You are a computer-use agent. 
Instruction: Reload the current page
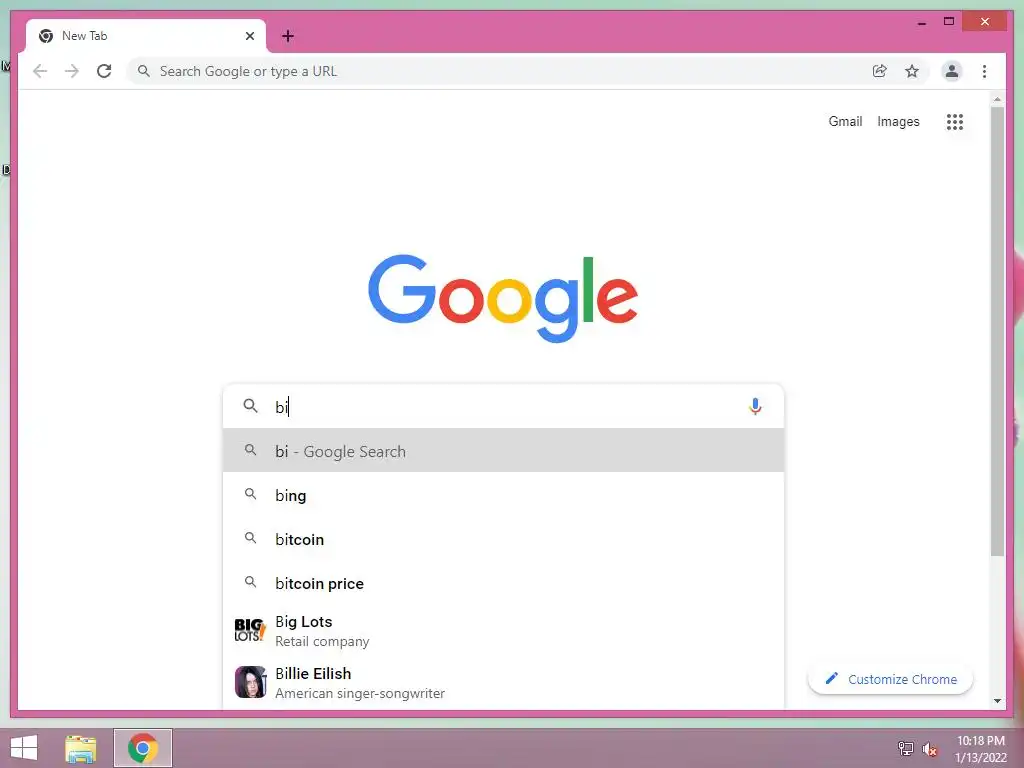pos(104,71)
